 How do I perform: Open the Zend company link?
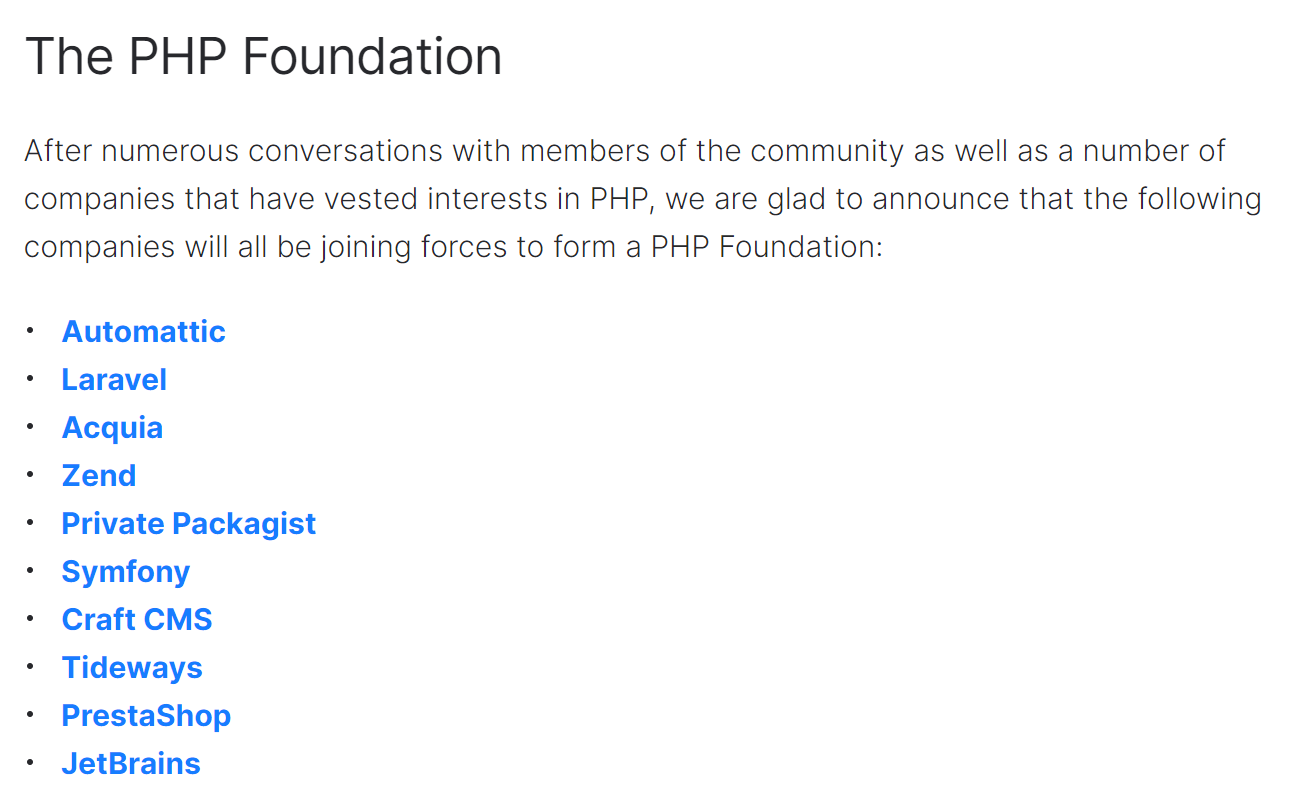pyautogui.click(x=99, y=476)
